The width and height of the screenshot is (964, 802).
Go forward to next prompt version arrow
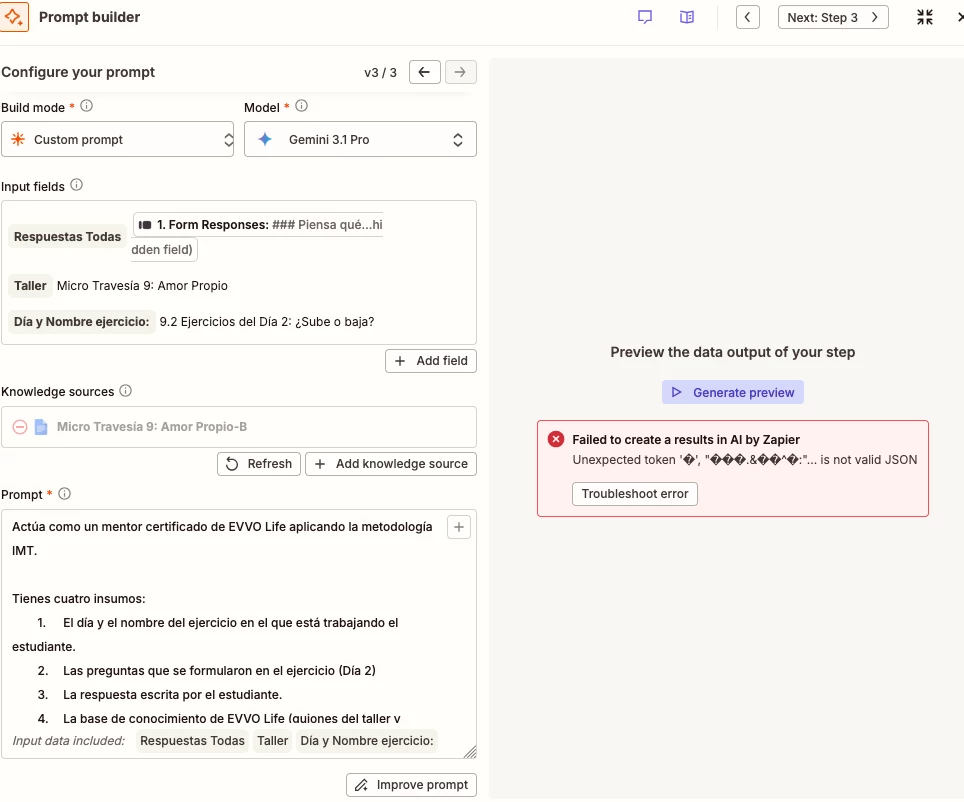point(460,72)
